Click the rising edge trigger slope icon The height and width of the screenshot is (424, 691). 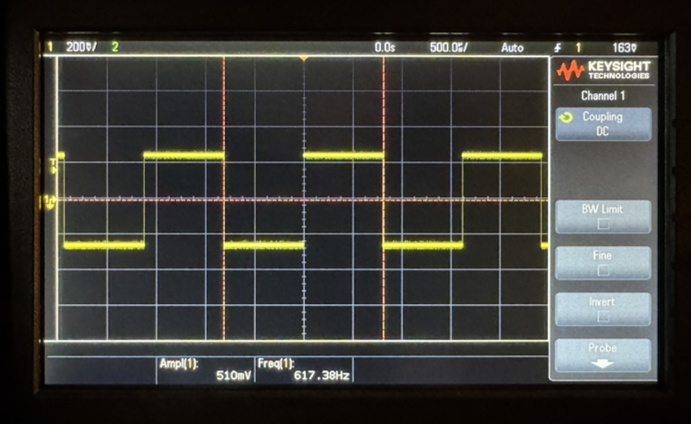(x=558, y=48)
